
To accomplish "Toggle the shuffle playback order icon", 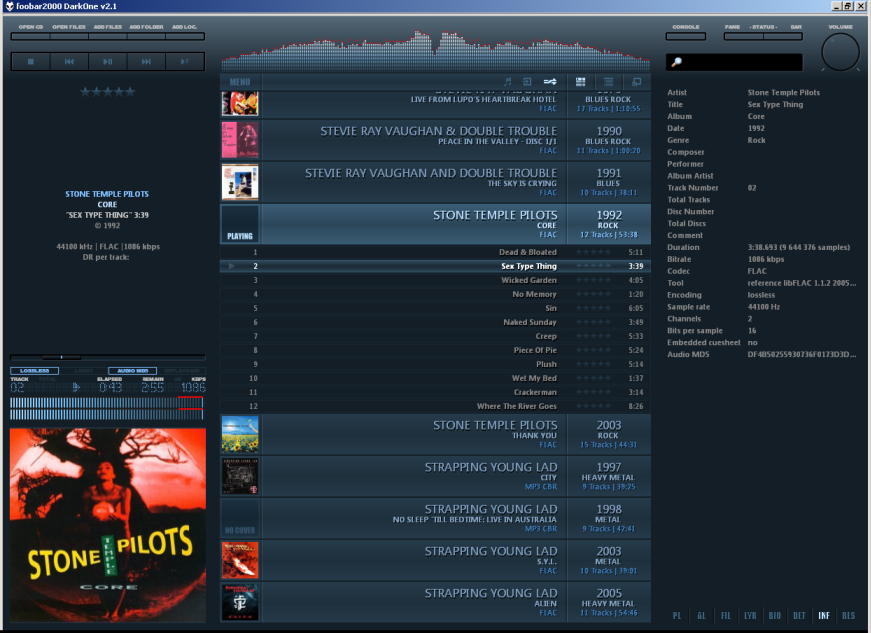I will [x=550, y=82].
